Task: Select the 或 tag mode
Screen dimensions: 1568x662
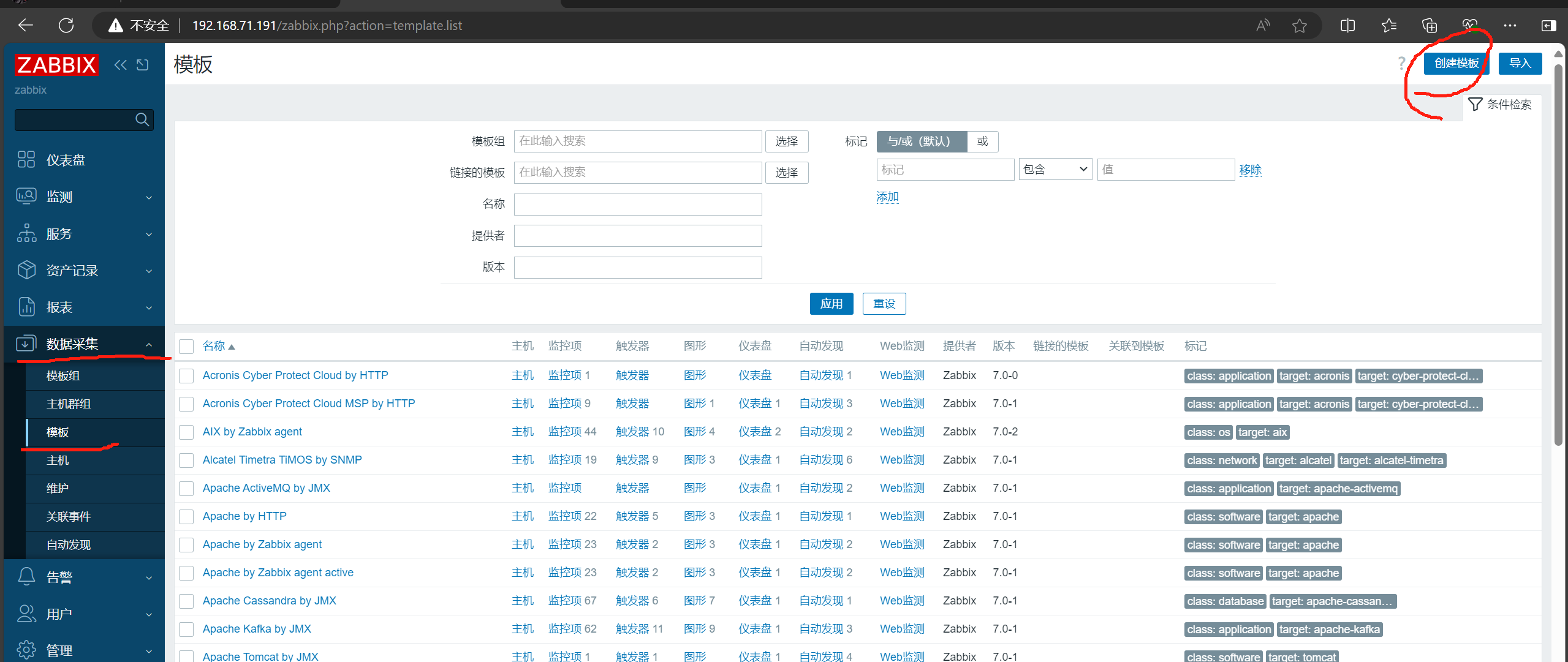Action: [x=982, y=141]
